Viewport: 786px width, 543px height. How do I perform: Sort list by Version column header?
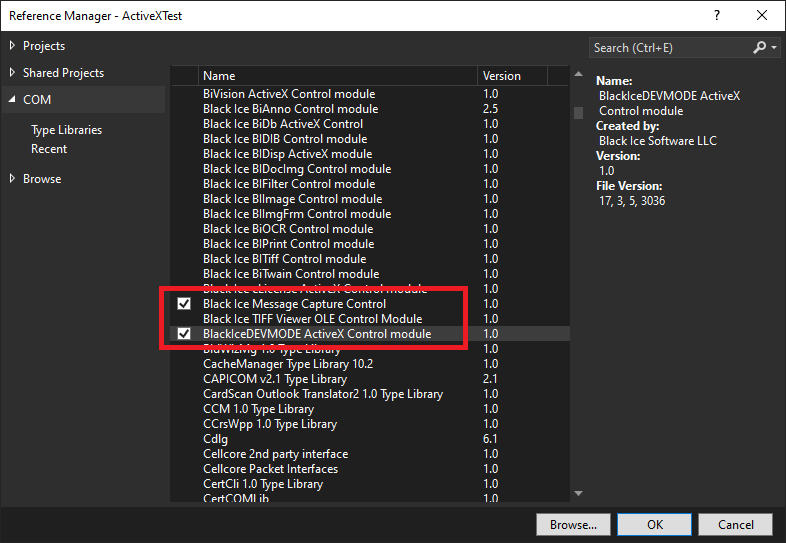[512, 76]
